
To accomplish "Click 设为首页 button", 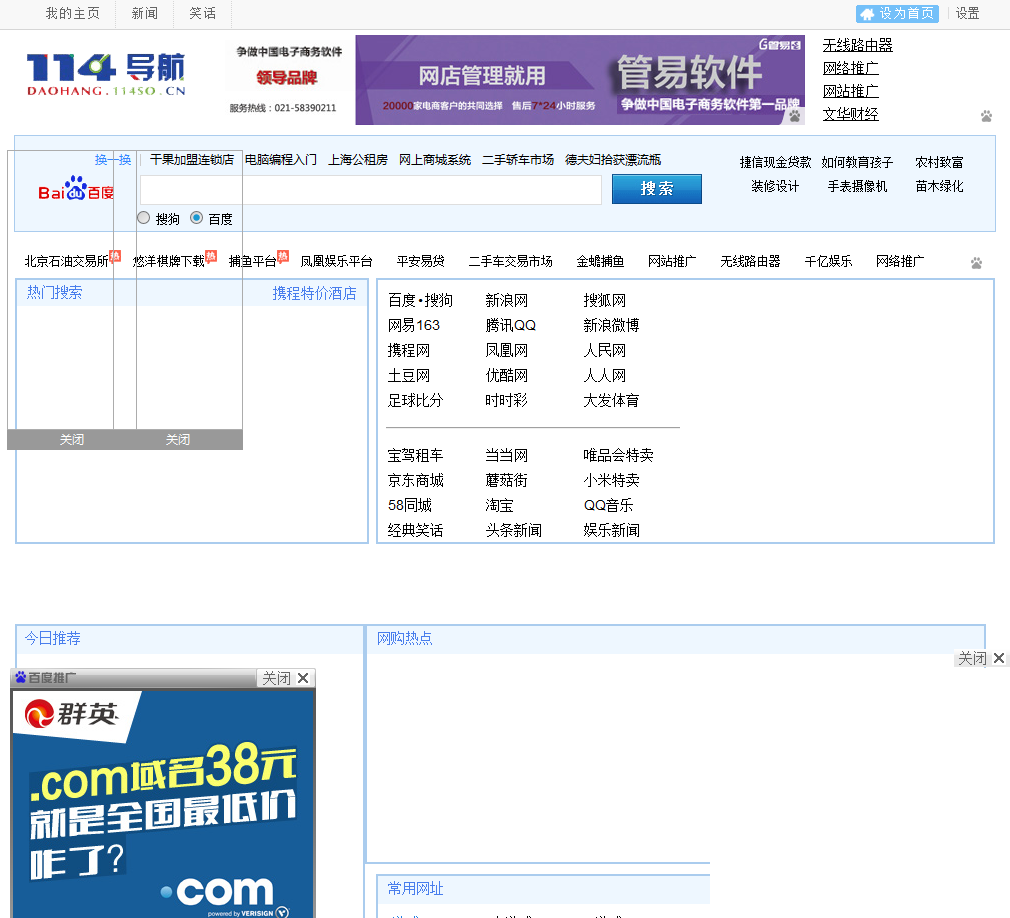I will tap(897, 14).
